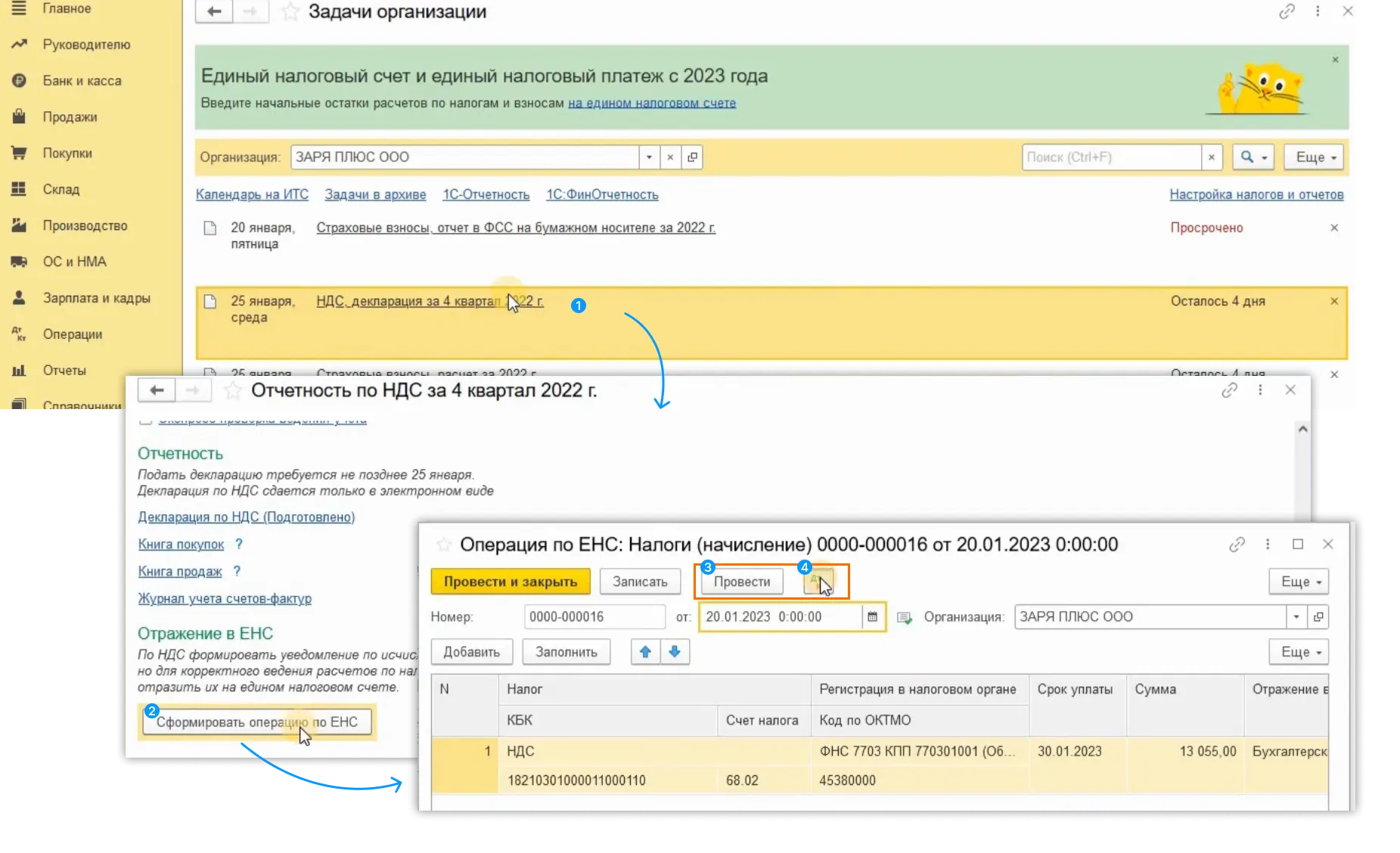Open Журнал учета счетов-фактур link
The image size is (1400, 853).
pyautogui.click(x=225, y=599)
